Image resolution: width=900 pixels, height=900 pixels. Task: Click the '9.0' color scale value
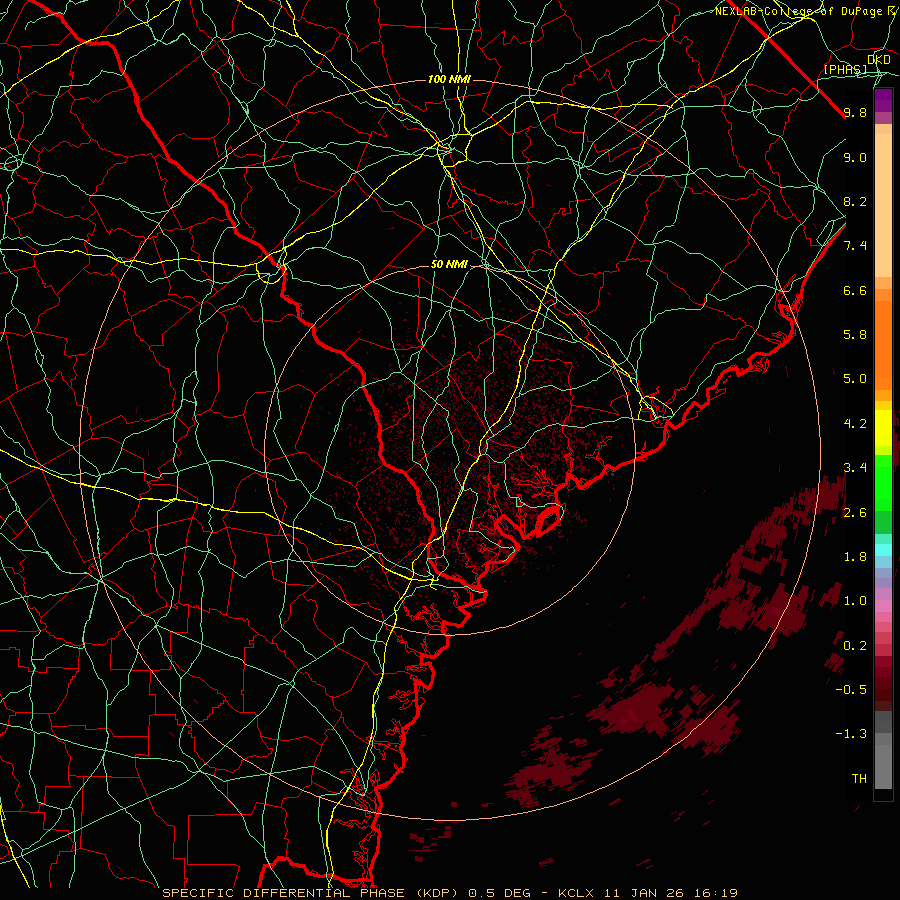point(855,157)
